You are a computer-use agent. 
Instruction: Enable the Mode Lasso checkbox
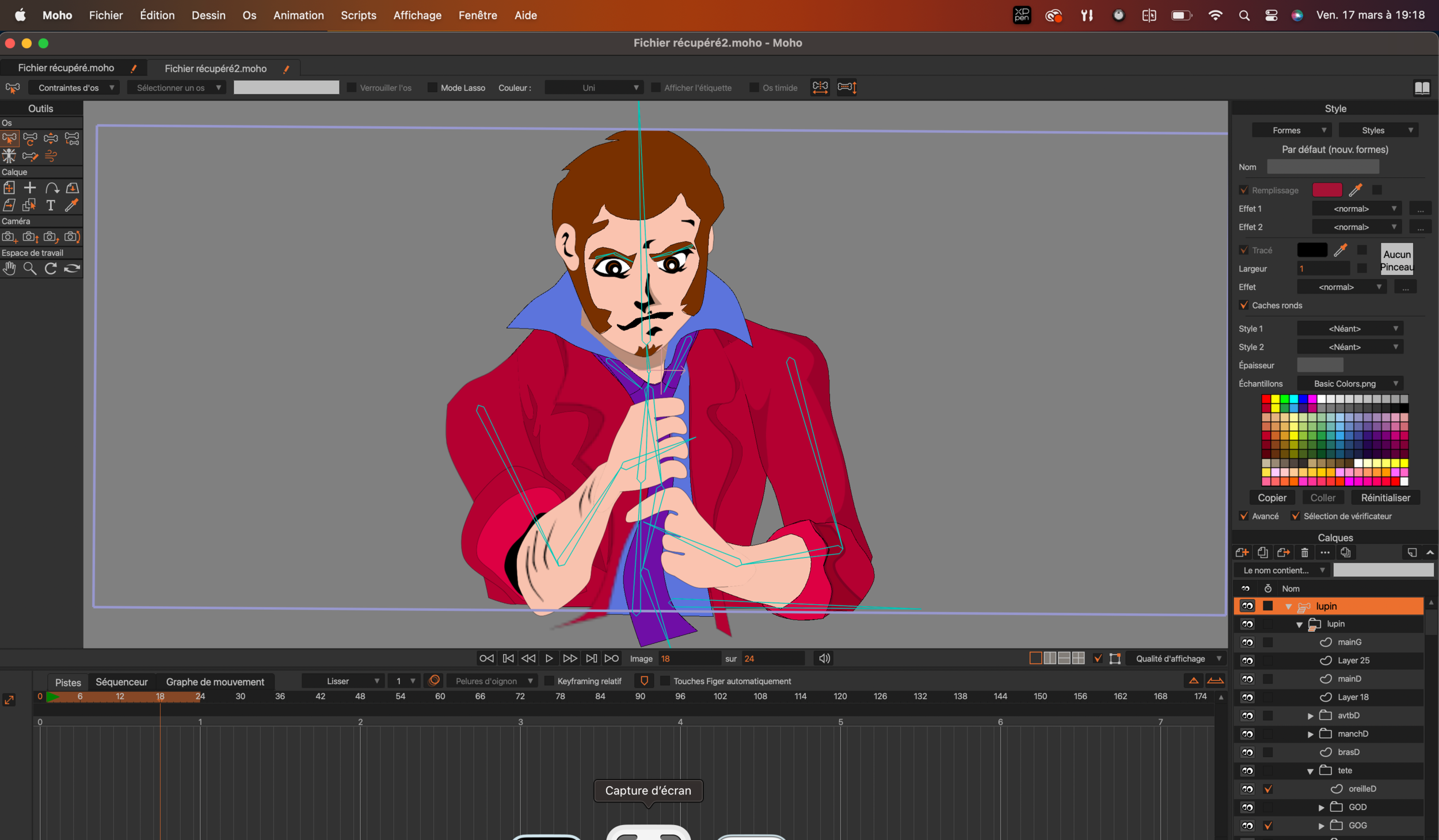tap(432, 88)
